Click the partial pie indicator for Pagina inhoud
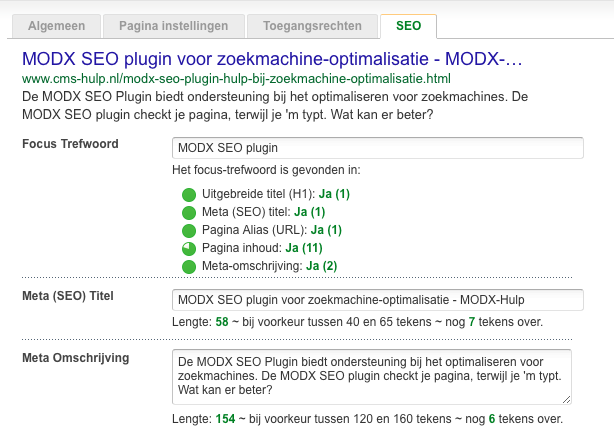This screenshot has height=436, width=614. tap(189, 249)
